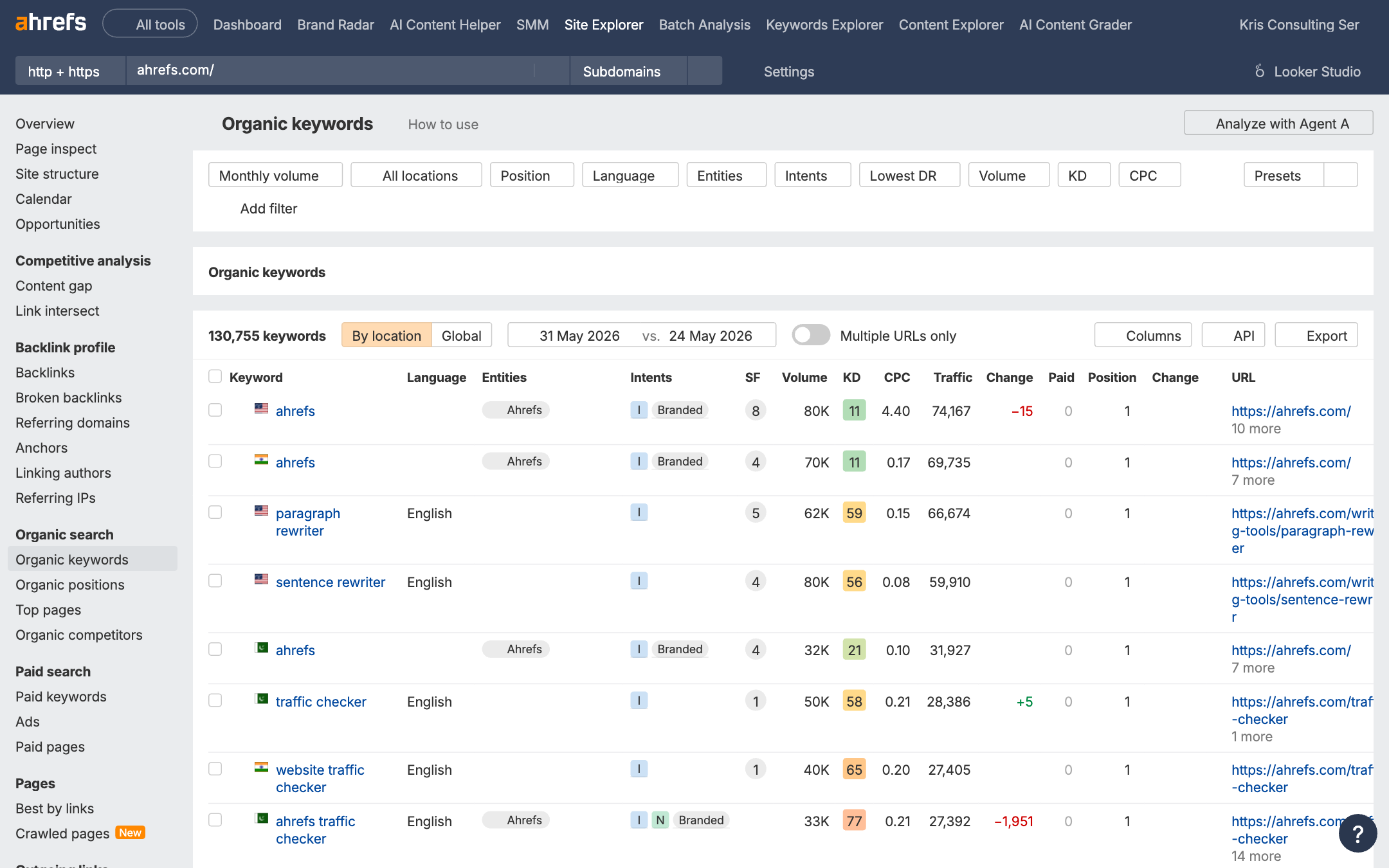Open the All locations filter
Viewport: 1389px width, 868px height.
coord(416,175)
